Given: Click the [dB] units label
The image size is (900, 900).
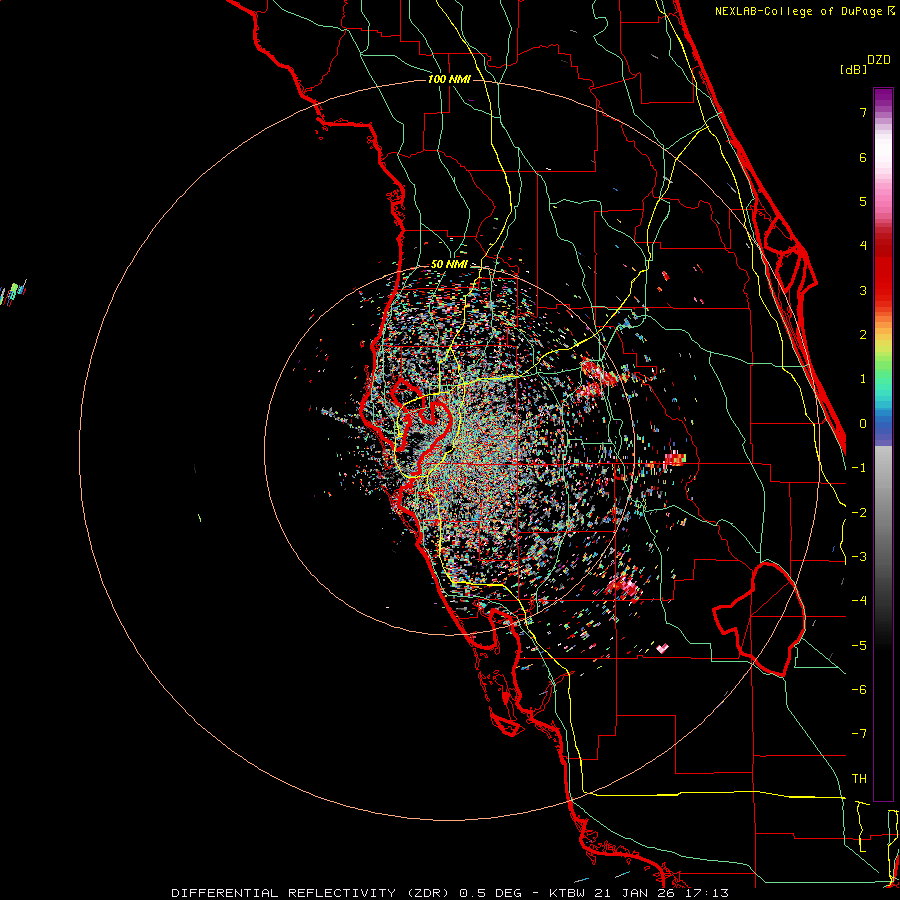Looking at the screenshot, I should [853, 70].
